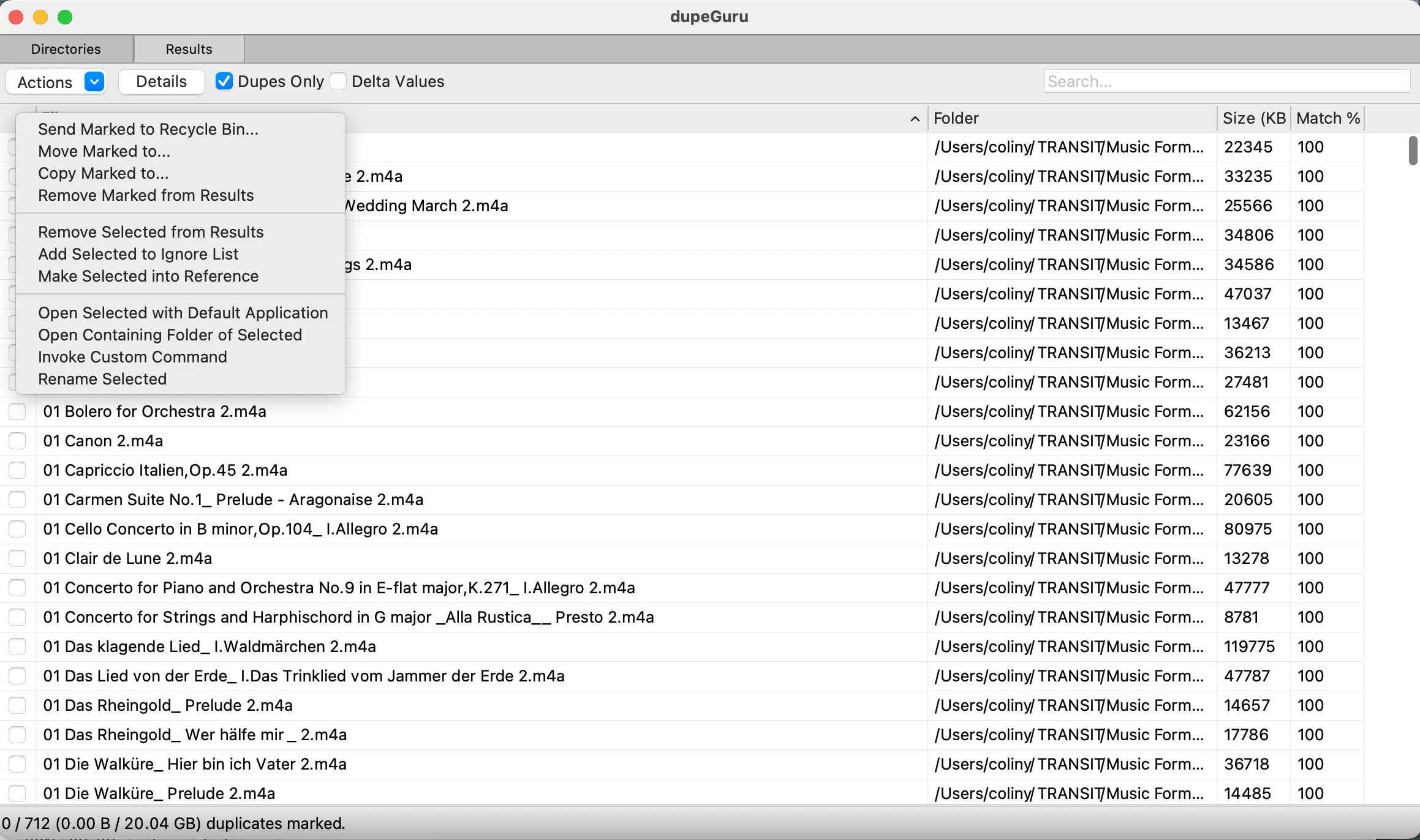Click the Actions dropdown arrow button

point(94,81)
